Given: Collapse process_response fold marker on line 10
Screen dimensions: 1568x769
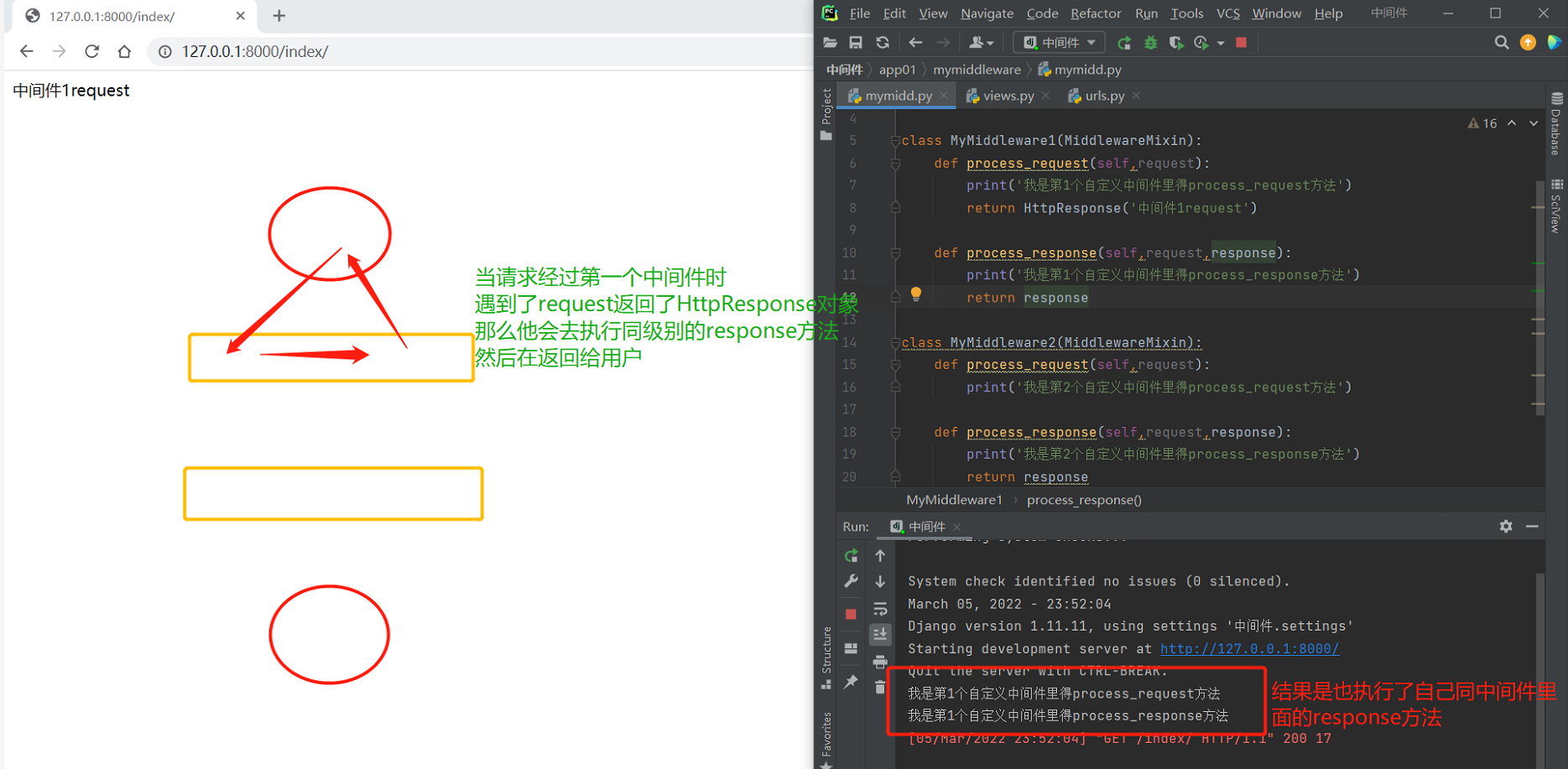Looking at the screenshot, I should click(x=895, y=253).
